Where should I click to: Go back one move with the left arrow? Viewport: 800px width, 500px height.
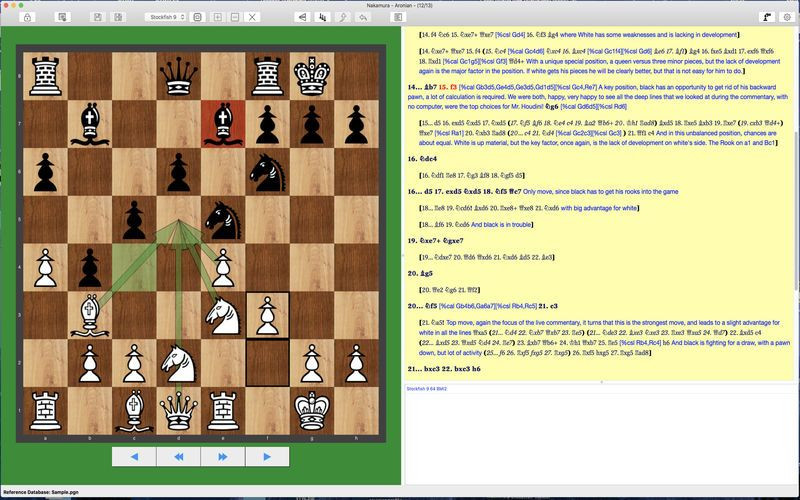point(134,457)
